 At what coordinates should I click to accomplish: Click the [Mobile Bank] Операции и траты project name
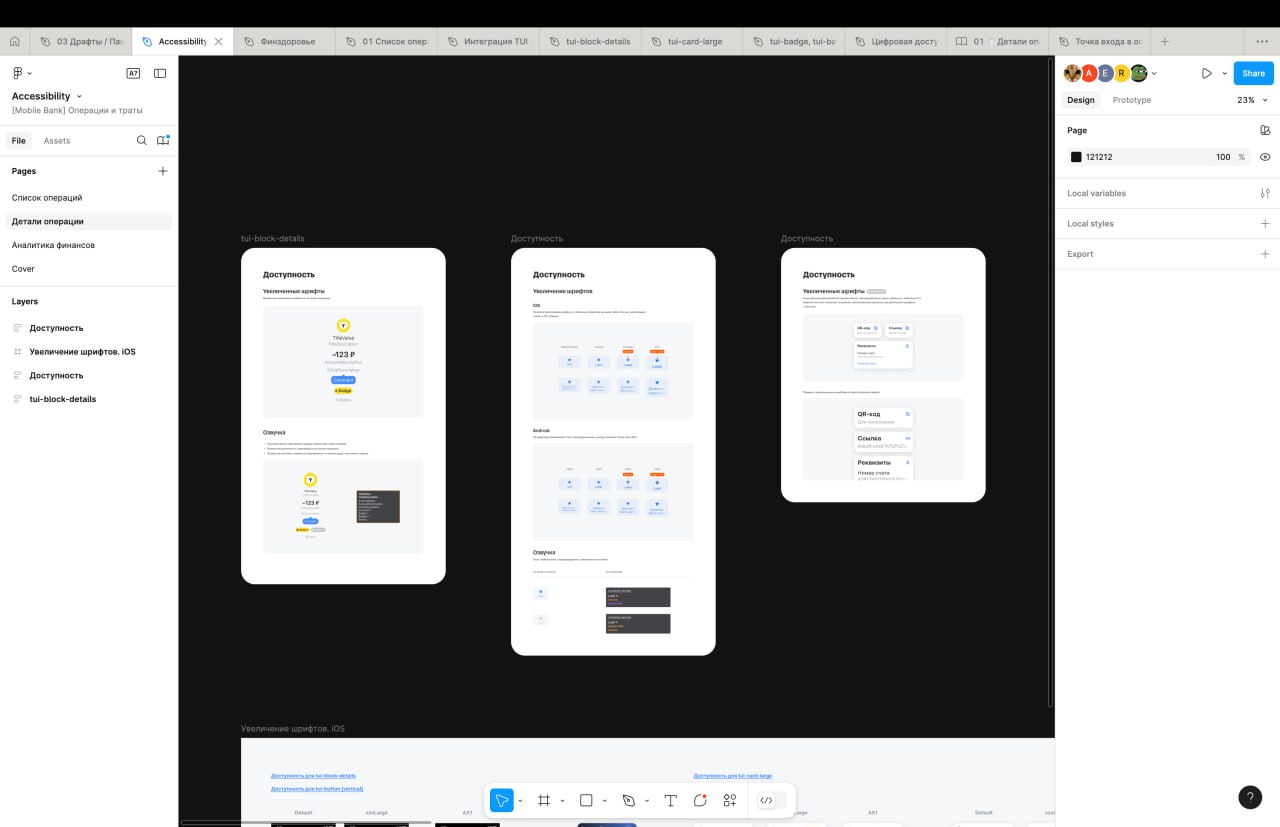pyautogui.click(x=77, y=110)
